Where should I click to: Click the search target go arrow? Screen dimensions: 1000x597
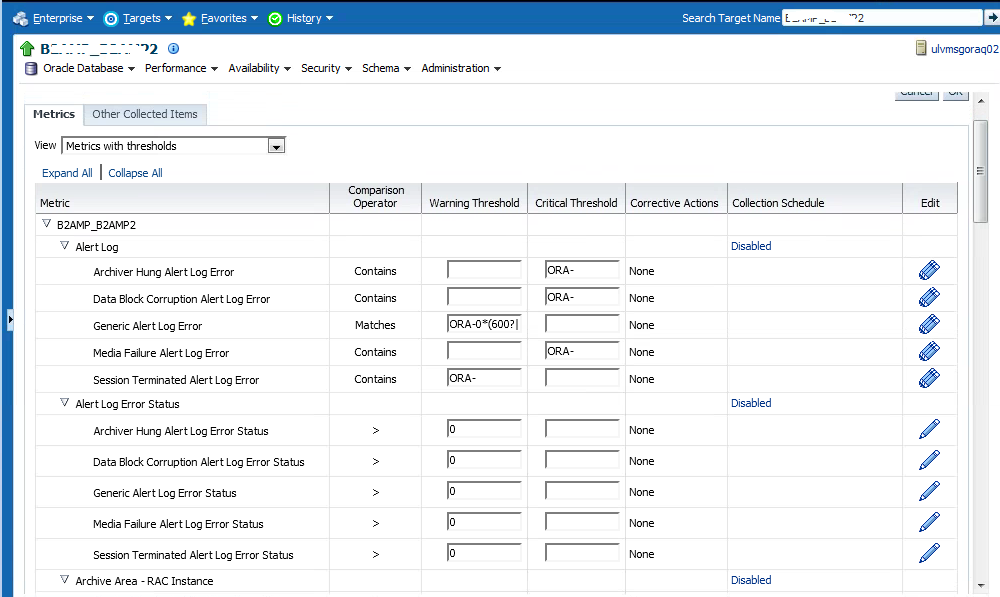[991, 18]
